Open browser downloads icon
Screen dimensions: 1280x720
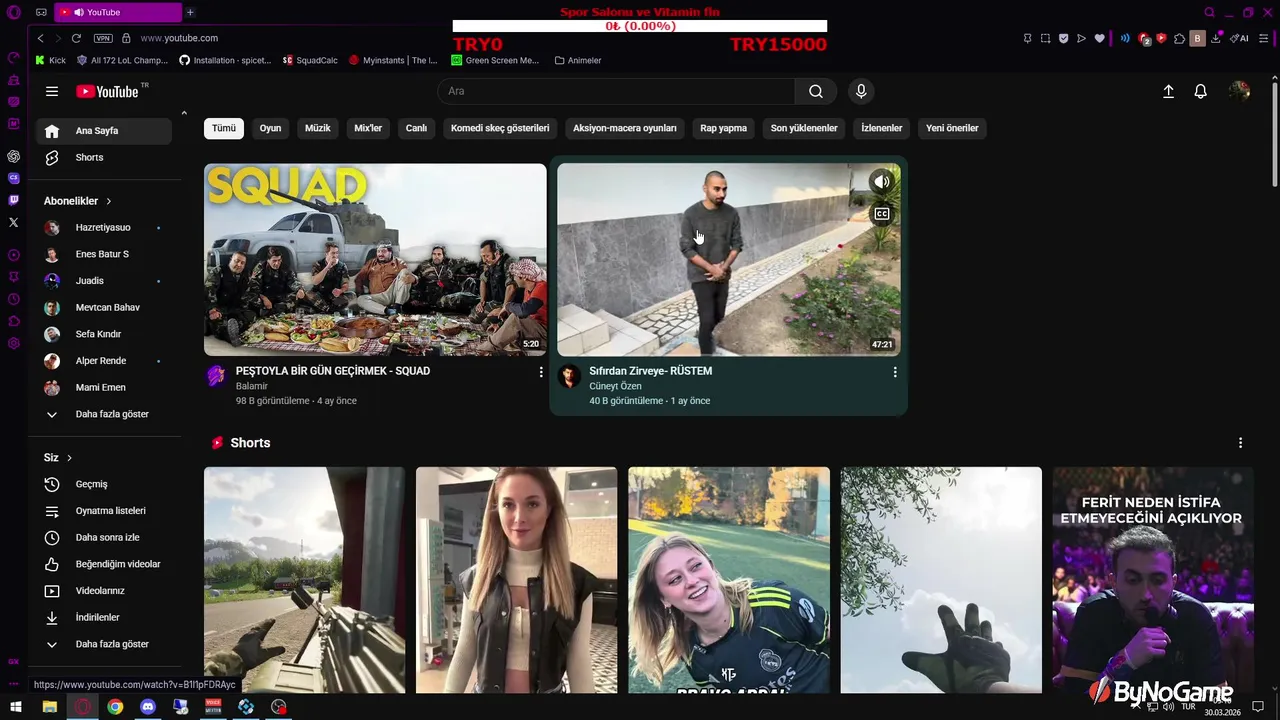coord(1216,38)
